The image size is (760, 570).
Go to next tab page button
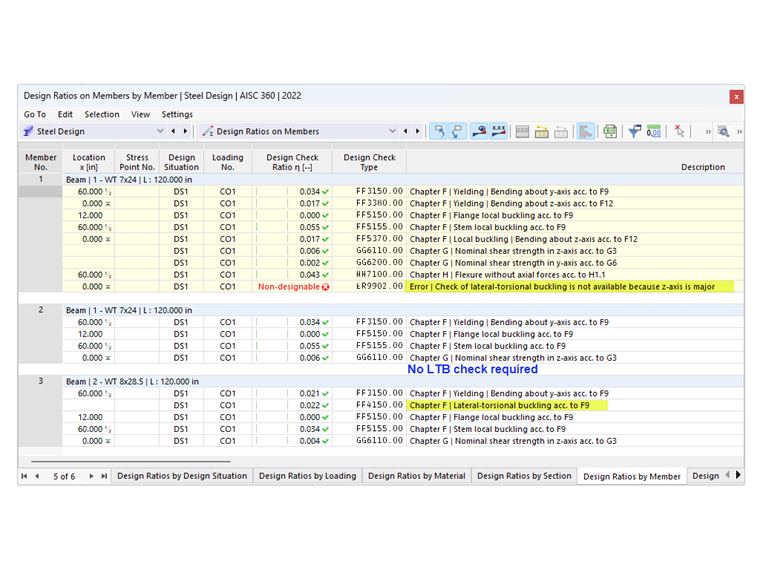(x=91, y=476)
